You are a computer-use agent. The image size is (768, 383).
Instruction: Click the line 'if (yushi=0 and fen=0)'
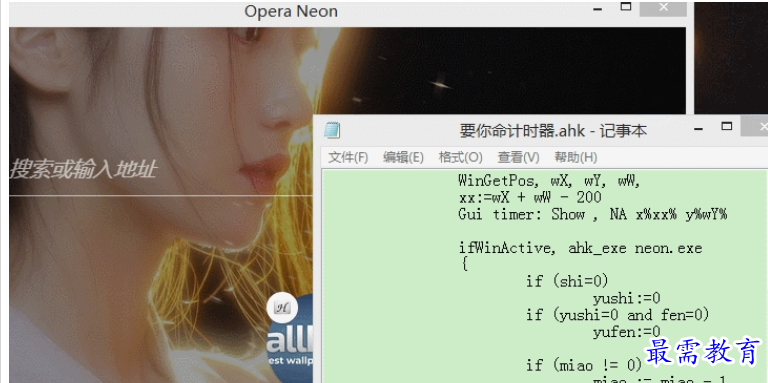[x=617, y=314]
